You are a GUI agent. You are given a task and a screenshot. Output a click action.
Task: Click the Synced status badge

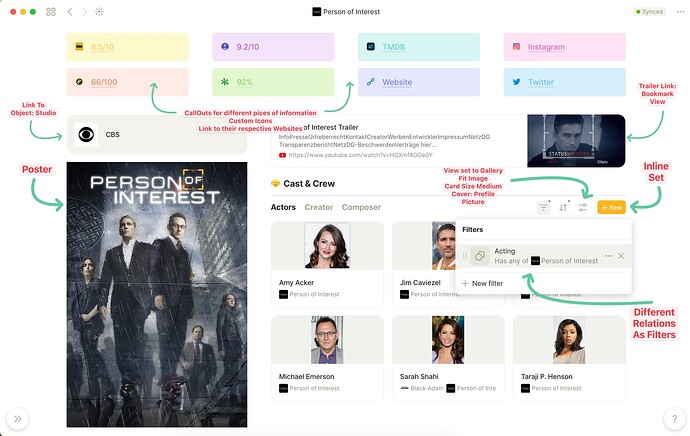click(x=650, y=12)
